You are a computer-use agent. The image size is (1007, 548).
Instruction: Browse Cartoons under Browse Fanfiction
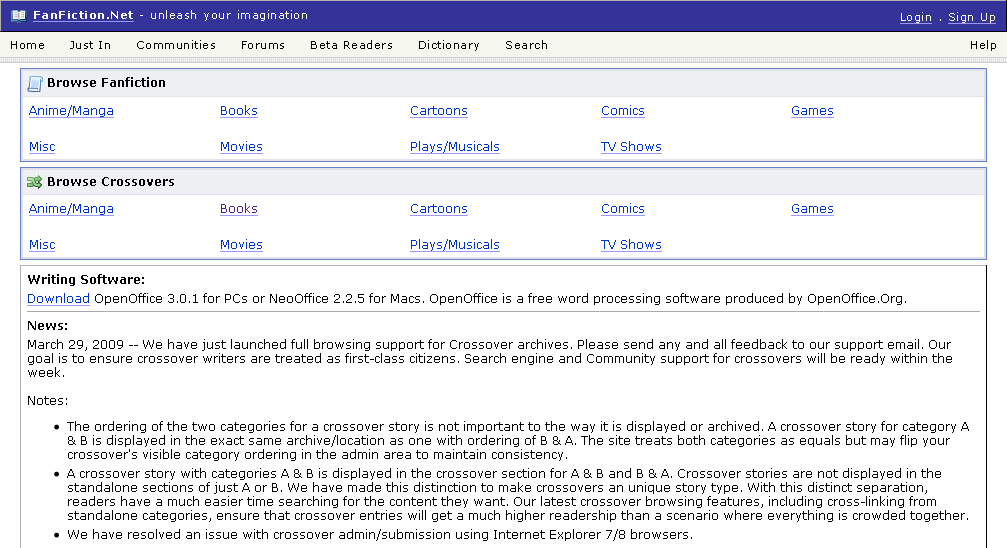(439, 110)
